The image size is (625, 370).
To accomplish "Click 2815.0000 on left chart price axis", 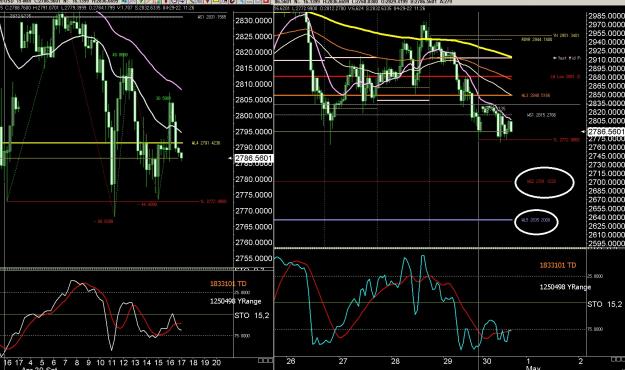I will pos(254,68).
